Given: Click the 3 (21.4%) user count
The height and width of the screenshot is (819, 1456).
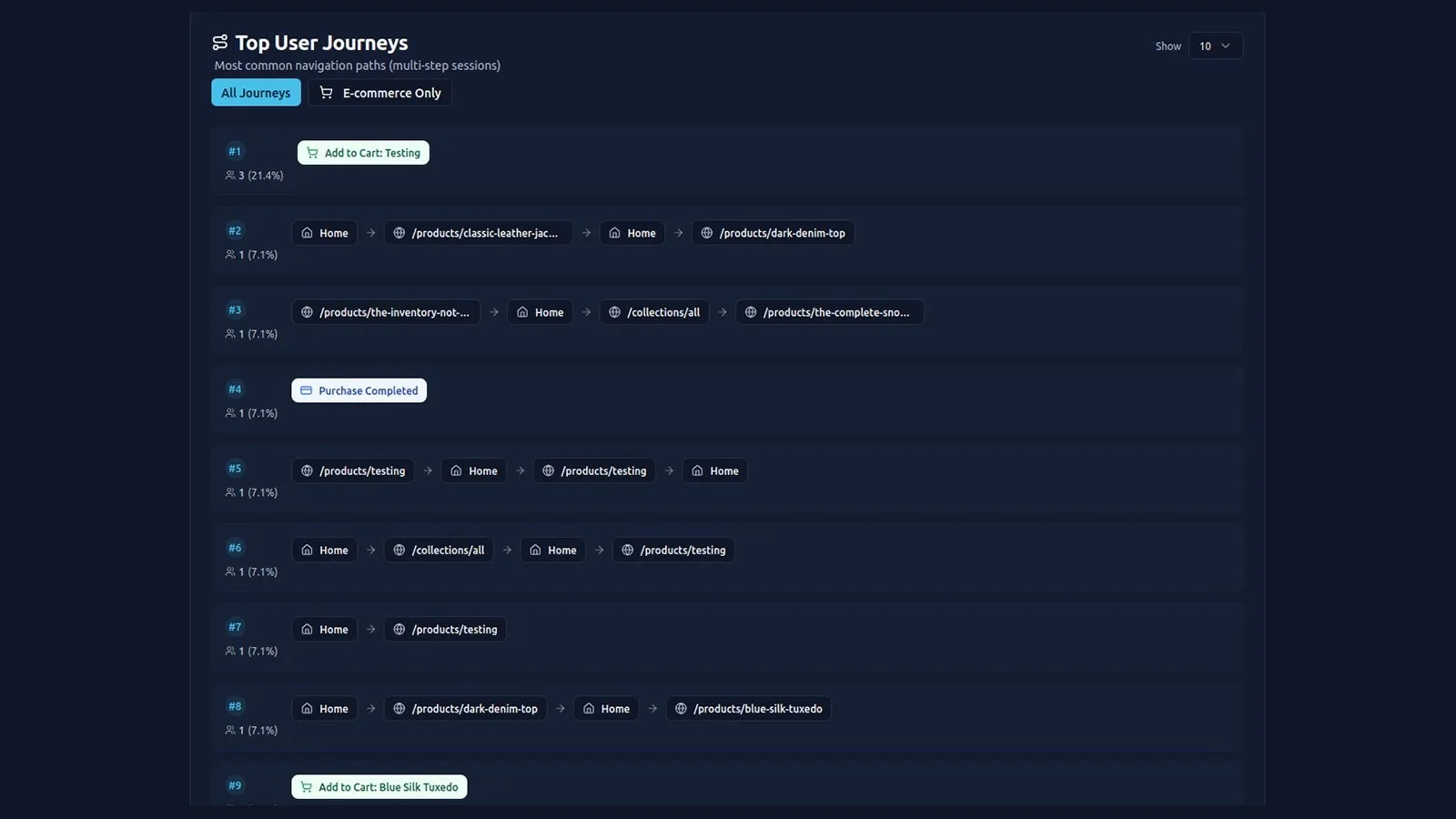Looking at the screenshot, I should point(261,176).
